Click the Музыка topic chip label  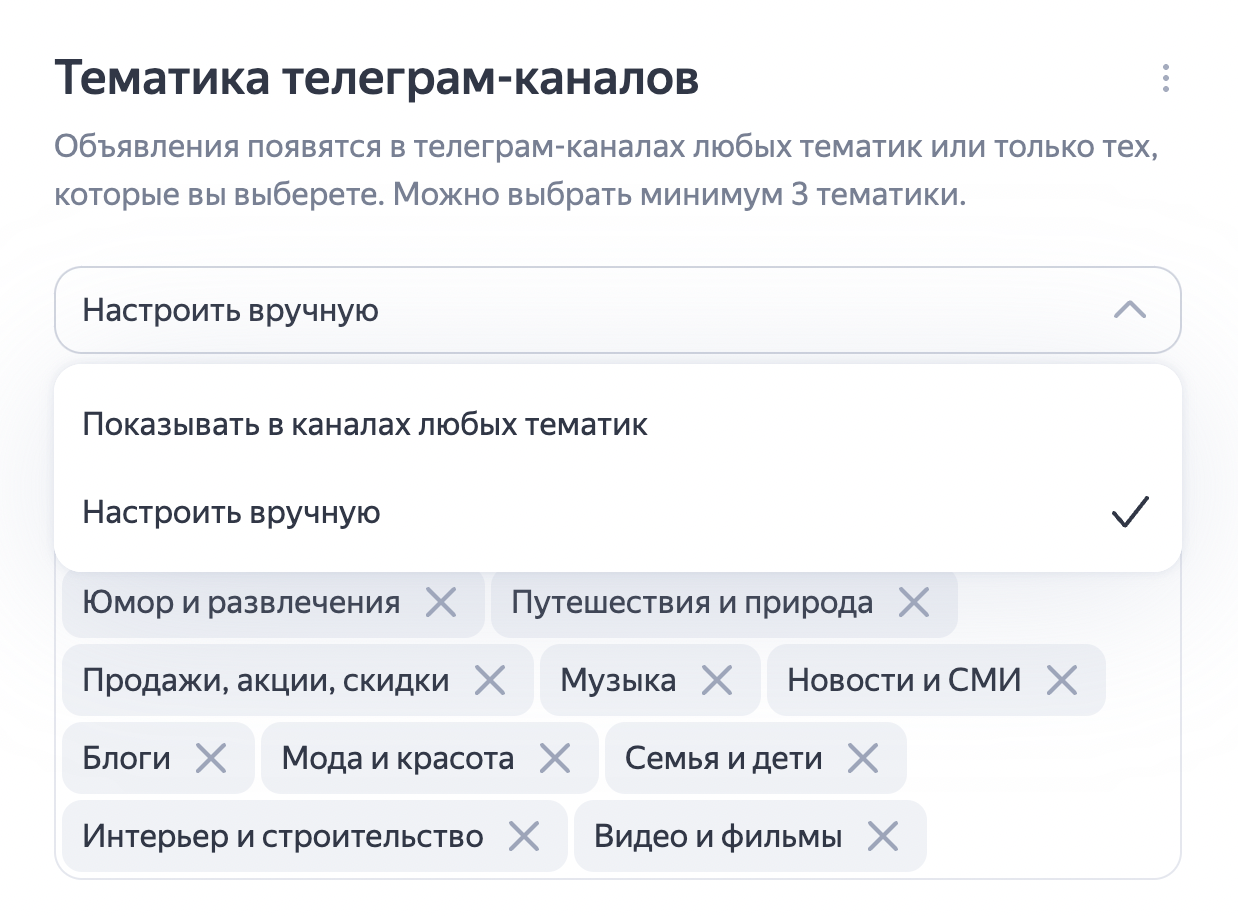[618, 681]
